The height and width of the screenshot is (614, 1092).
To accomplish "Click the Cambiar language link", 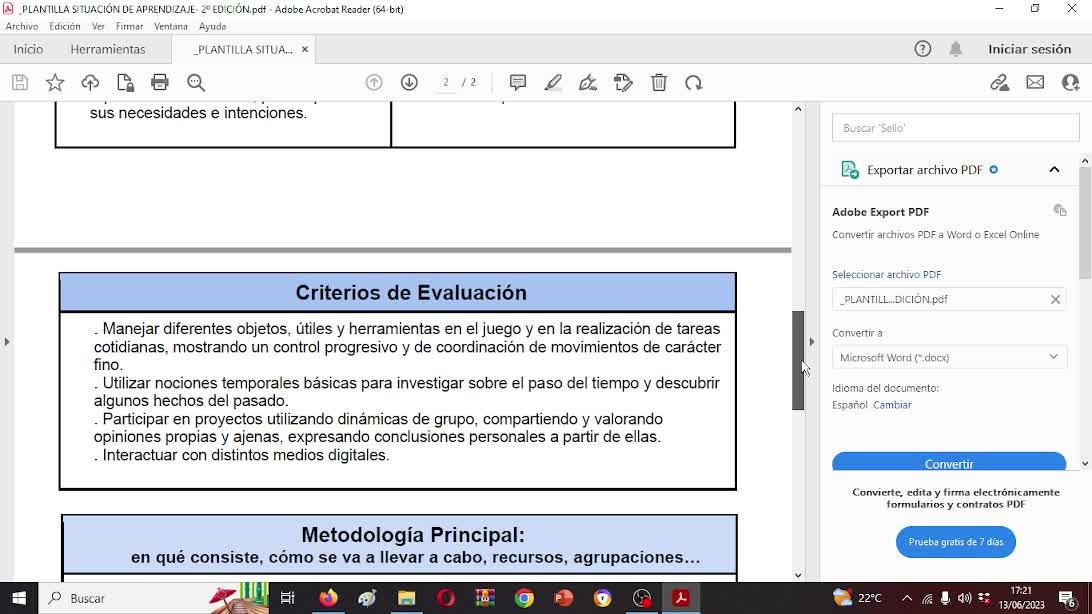I will tap(892, 405).
